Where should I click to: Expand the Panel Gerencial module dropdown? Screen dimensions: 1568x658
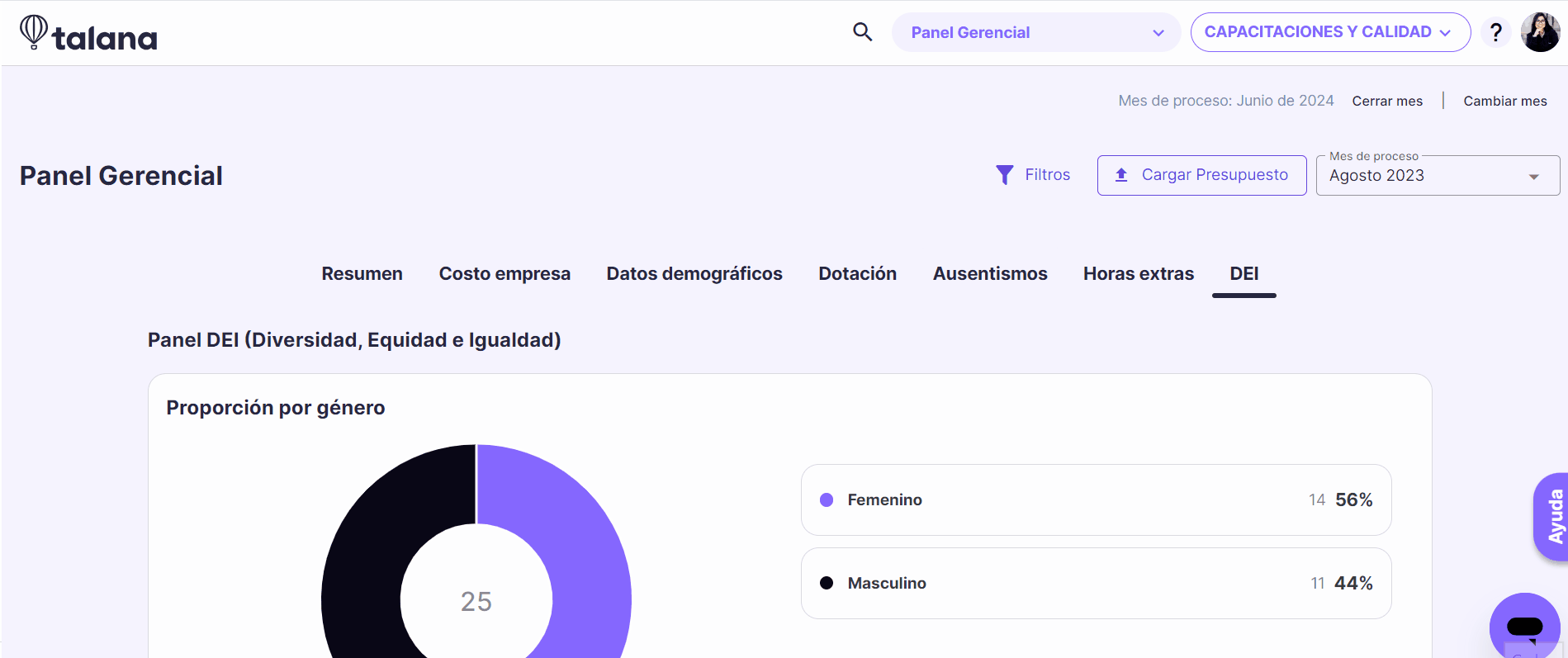(x=1036, y=32)
